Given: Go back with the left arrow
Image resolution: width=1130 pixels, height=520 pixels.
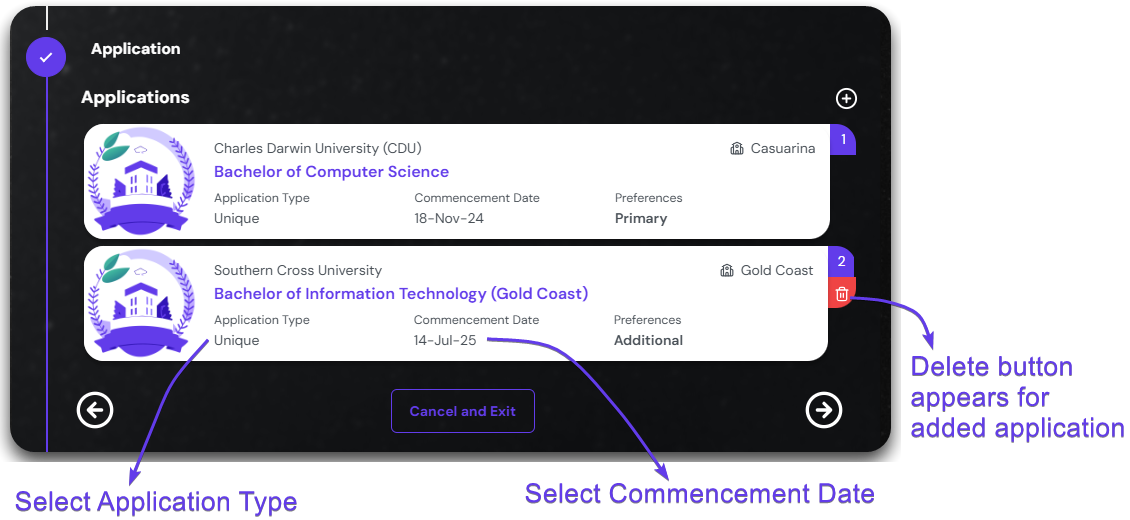Looking at the screenshot, I should [x=96, y=410].
